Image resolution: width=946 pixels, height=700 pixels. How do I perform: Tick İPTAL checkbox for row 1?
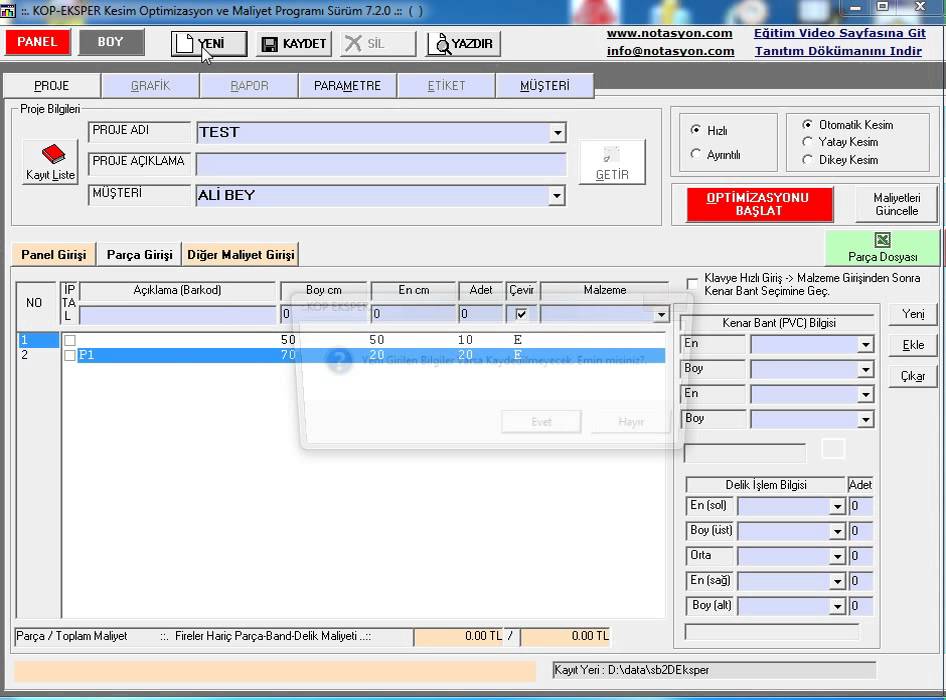click(x=70, y=340)
